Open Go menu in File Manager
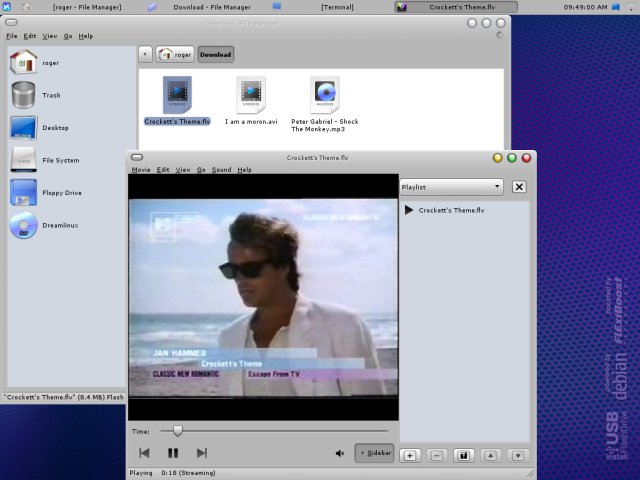The image size is (640, 480). pyautogui.click(x=68, y=36)
